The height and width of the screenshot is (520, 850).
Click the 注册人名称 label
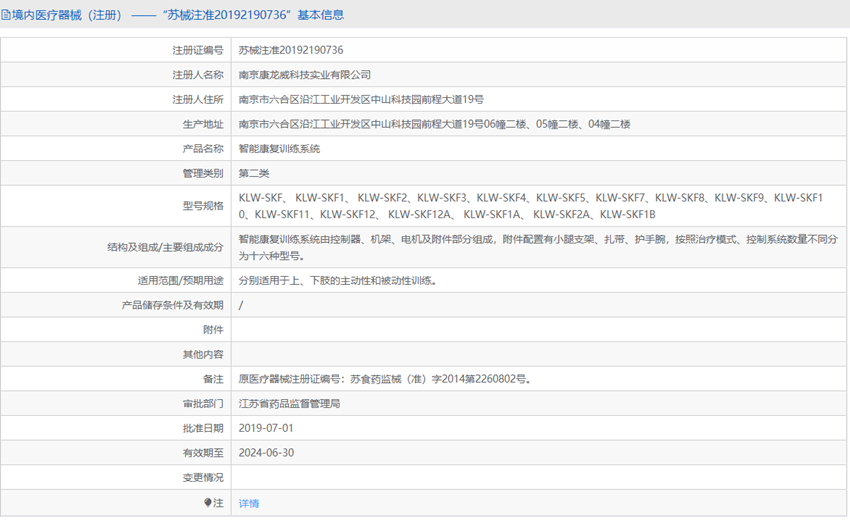point(198,75)
